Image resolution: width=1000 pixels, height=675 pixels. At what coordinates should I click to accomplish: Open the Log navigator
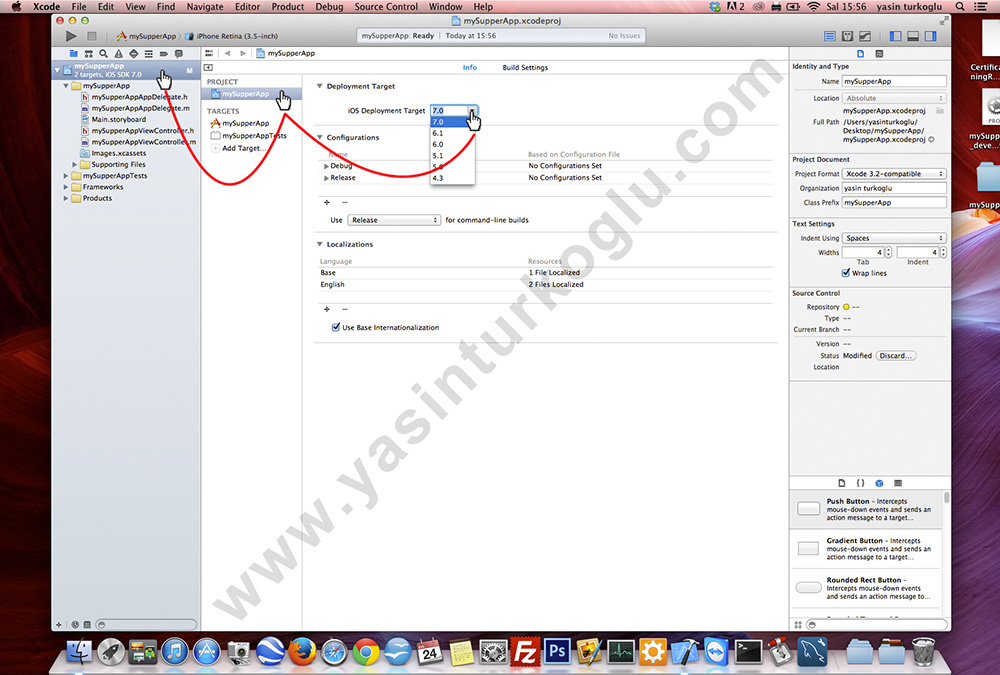(179, 54)
